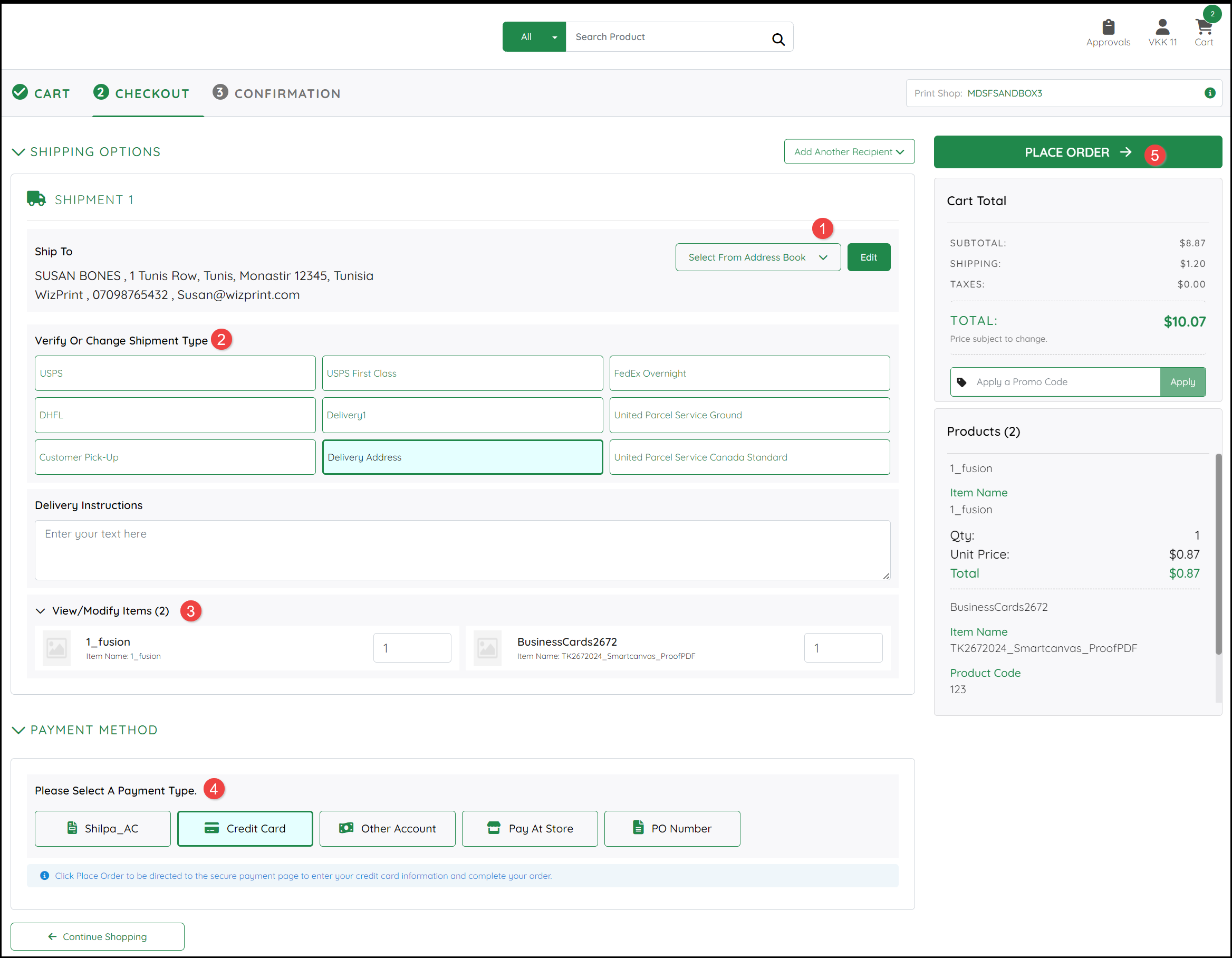This screenshot has width=1232, height=958.
Task: Open the shopping Cart icon
Action: [x=1203, y=27]
